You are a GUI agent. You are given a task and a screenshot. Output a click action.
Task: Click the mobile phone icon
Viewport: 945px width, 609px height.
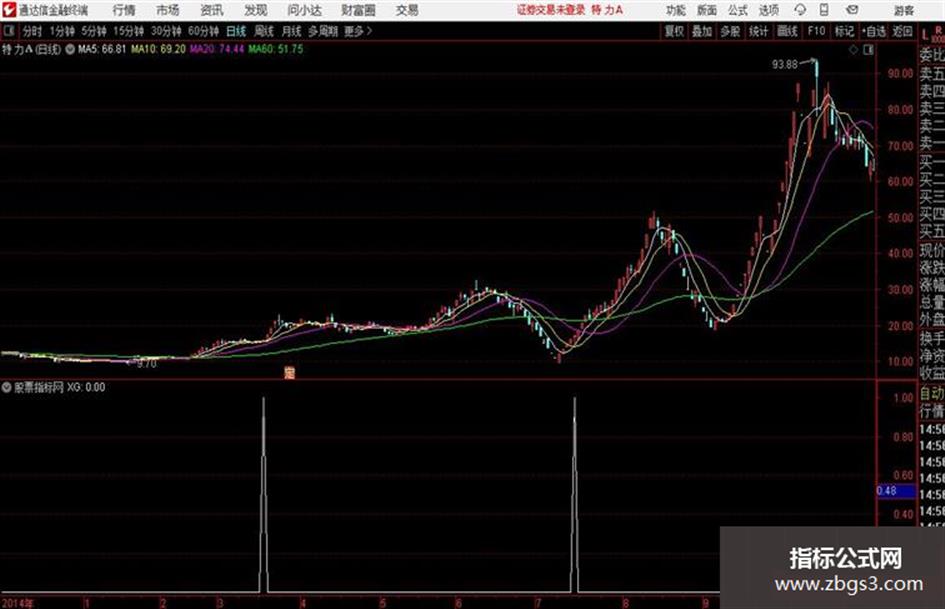coord(824,10)
